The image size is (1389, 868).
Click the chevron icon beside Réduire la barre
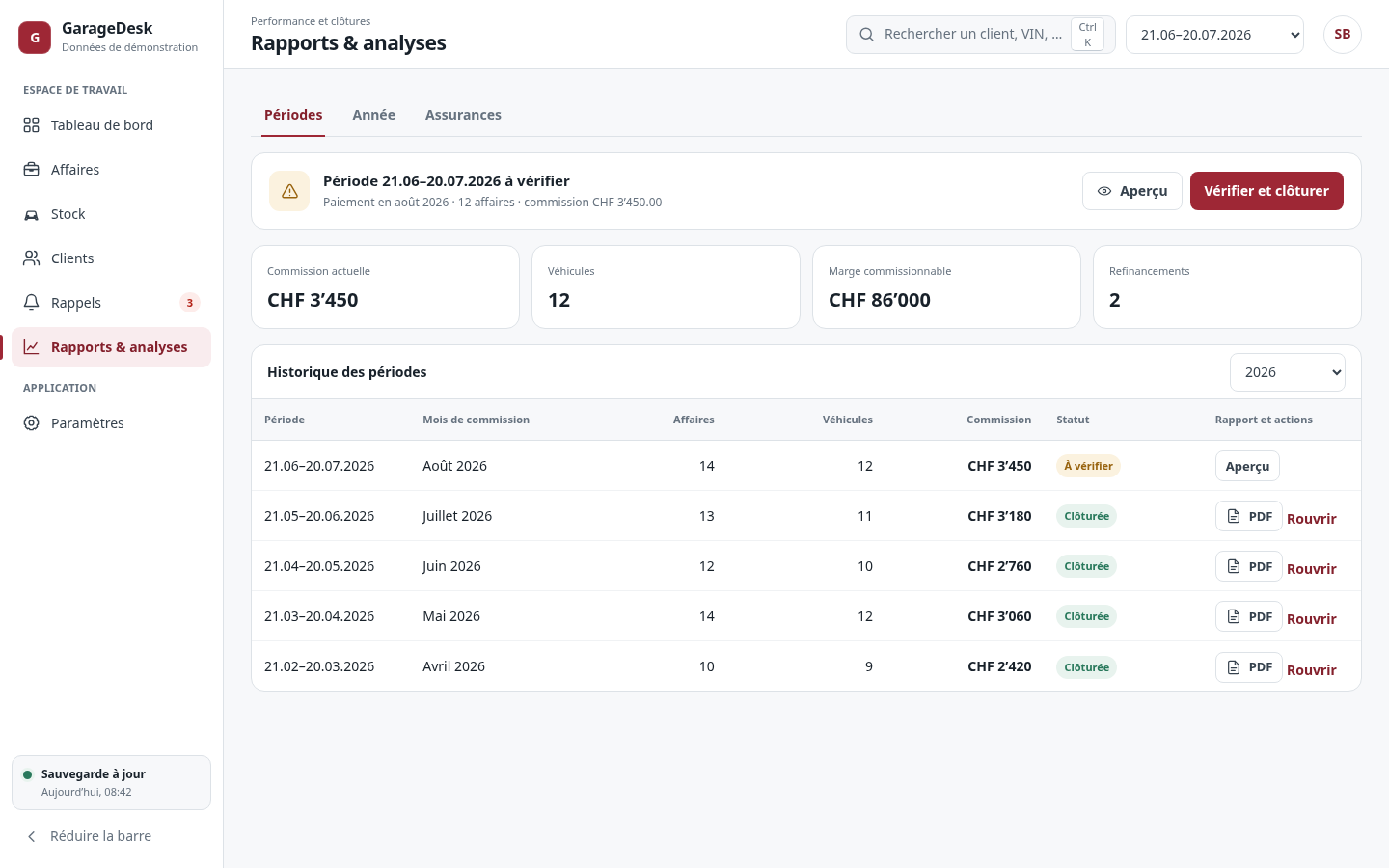pos(32,836)
